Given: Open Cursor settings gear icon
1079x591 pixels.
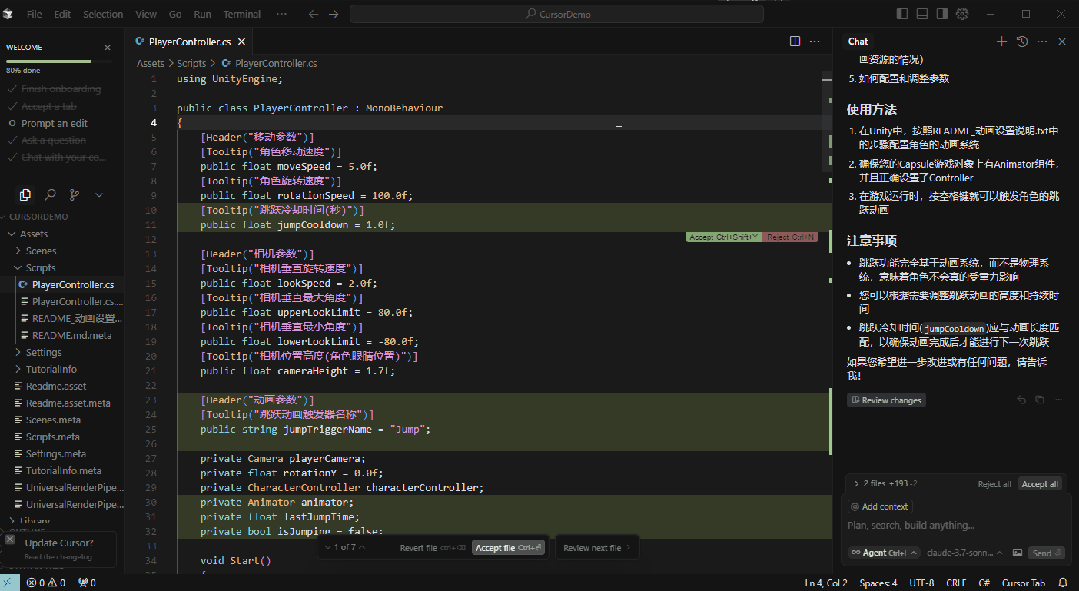Looking at the screenshot, I should [962, 14].
